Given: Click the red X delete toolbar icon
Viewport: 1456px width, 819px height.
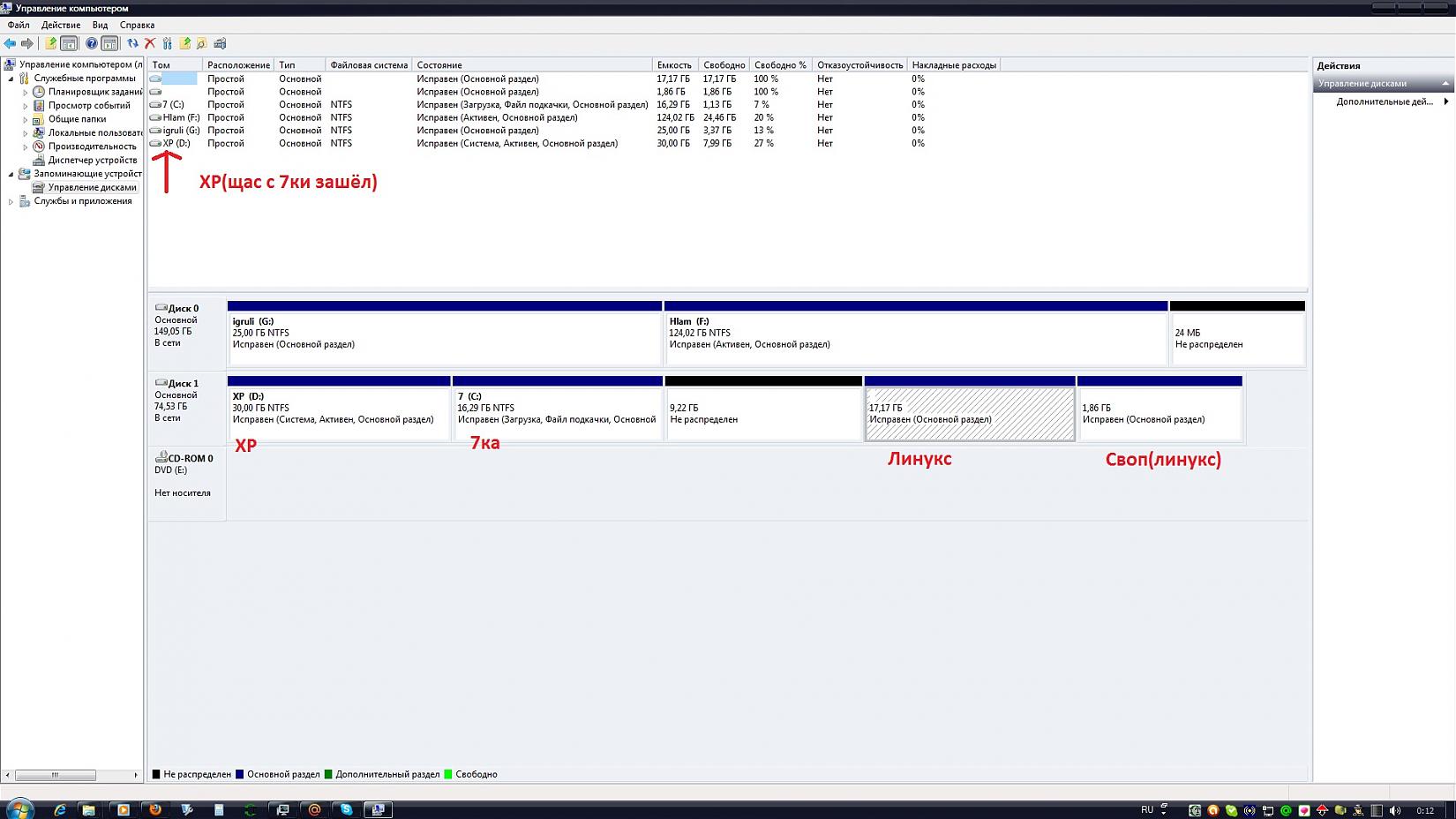Looking at the screenshot, I should (150, 43).
